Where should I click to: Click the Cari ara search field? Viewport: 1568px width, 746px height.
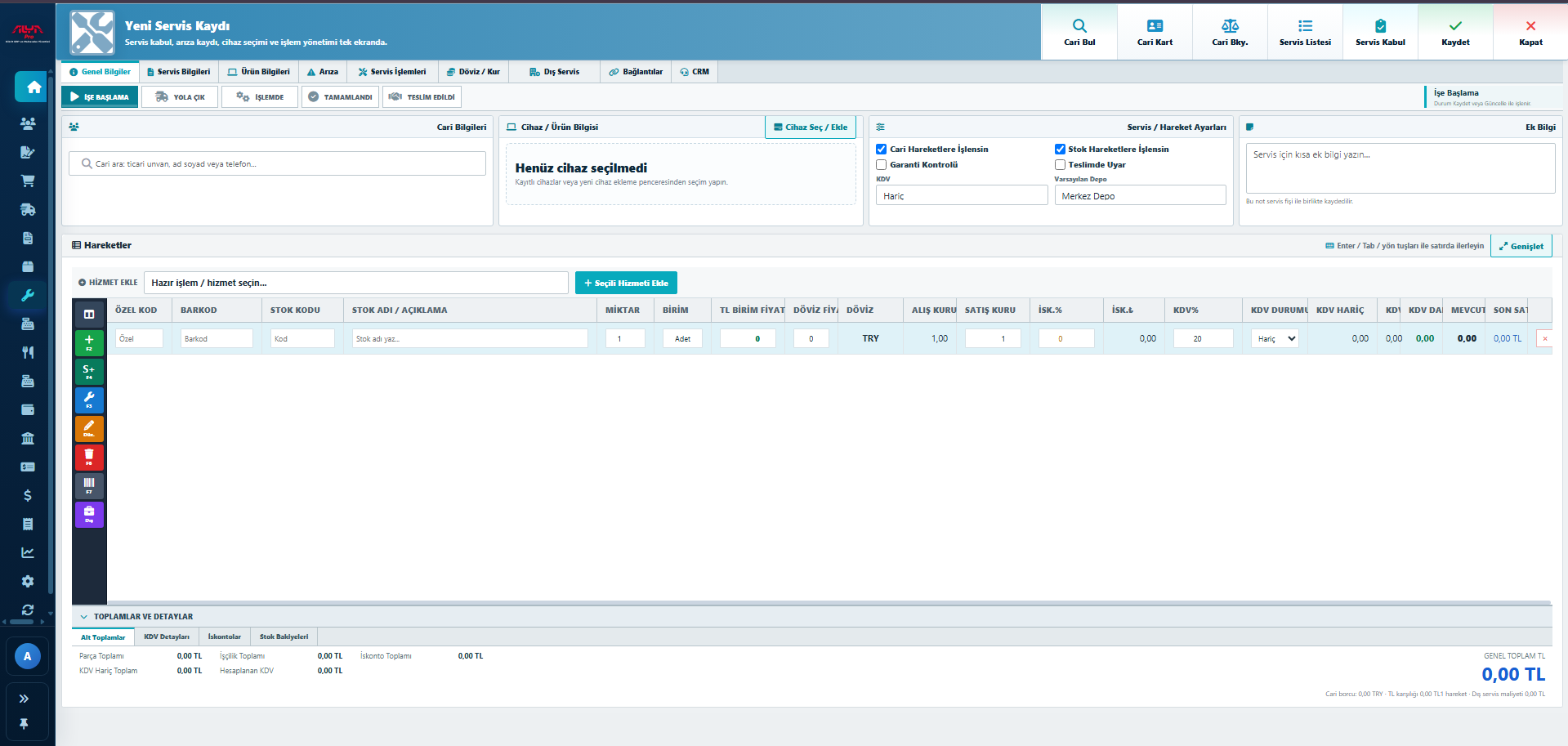point(277,163)
